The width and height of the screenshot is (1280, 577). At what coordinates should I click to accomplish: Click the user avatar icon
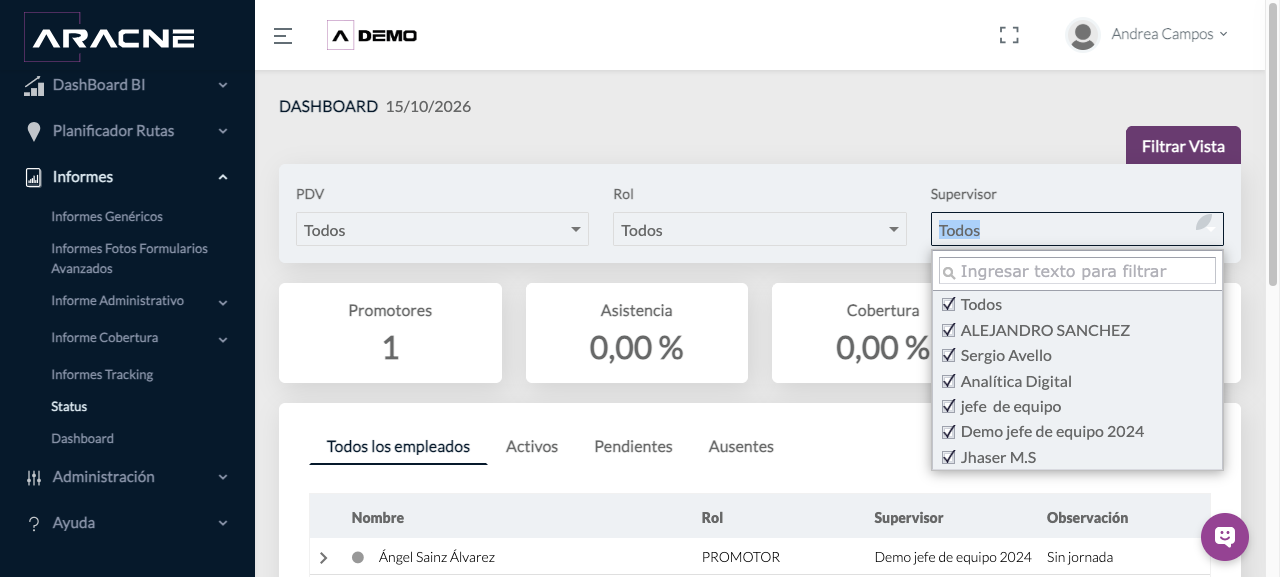pyautogui.click(x=1082, y=35)
